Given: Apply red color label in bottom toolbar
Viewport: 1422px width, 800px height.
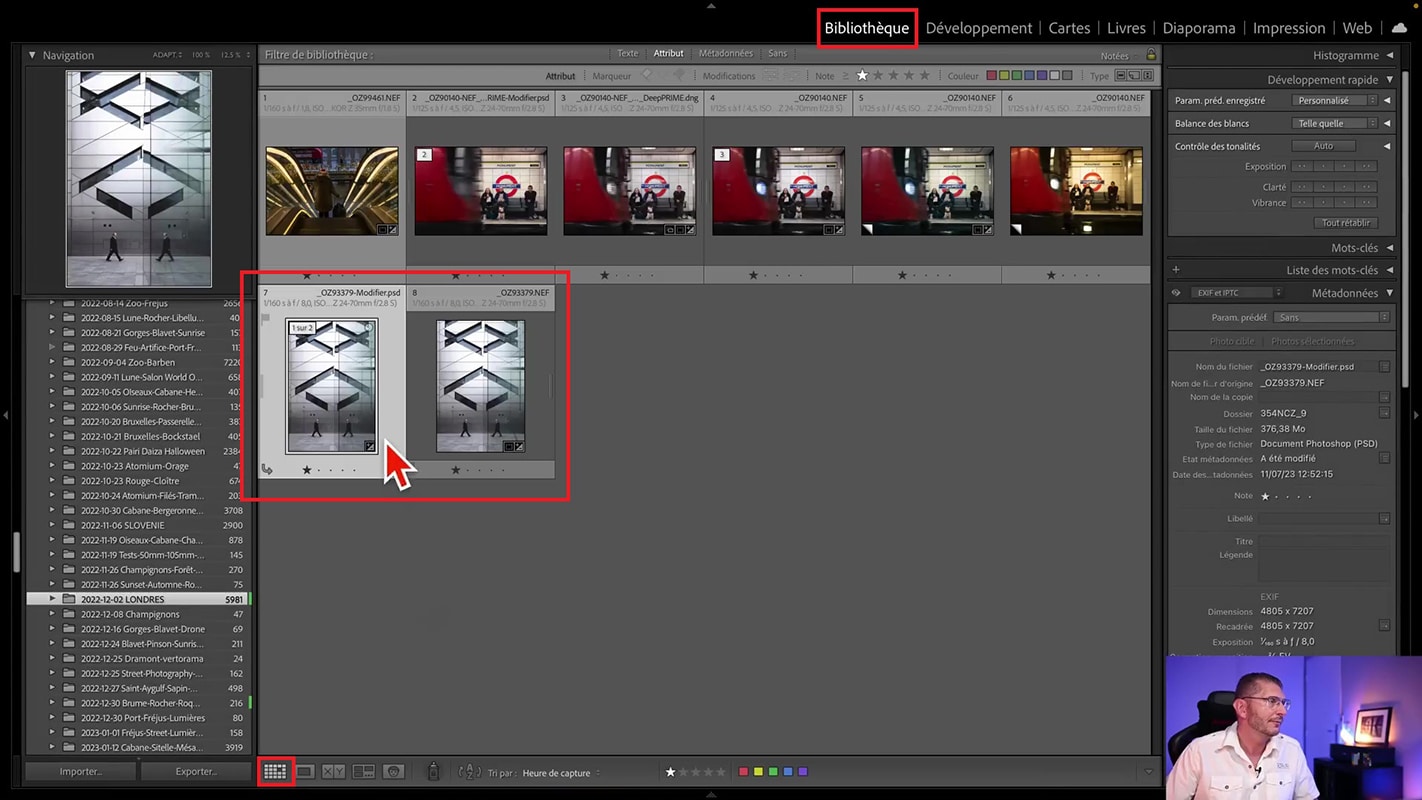Looking at the screenshot, I should click(x=743, y=772).
